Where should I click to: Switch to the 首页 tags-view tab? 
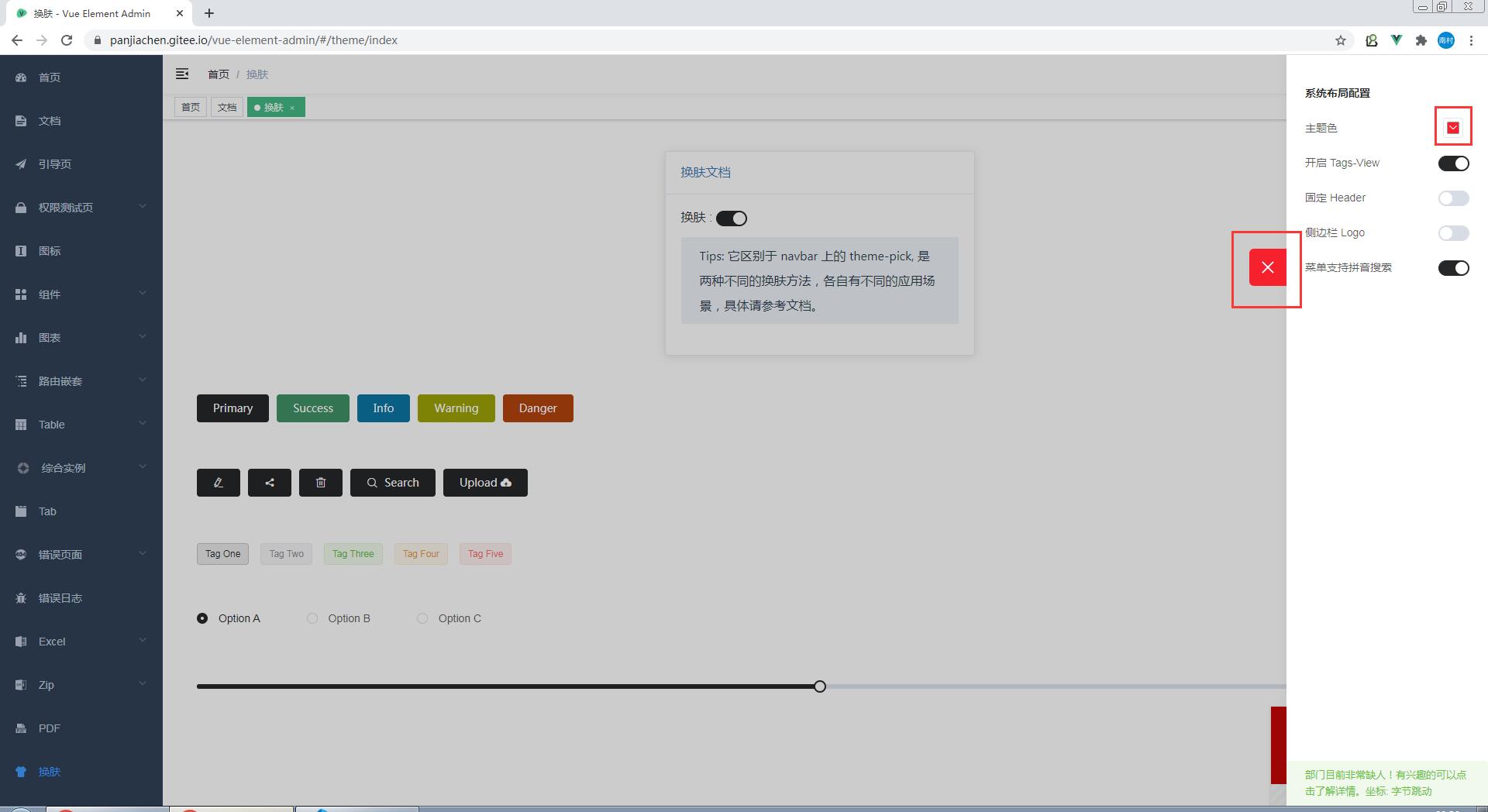click(x=191, y=107)
